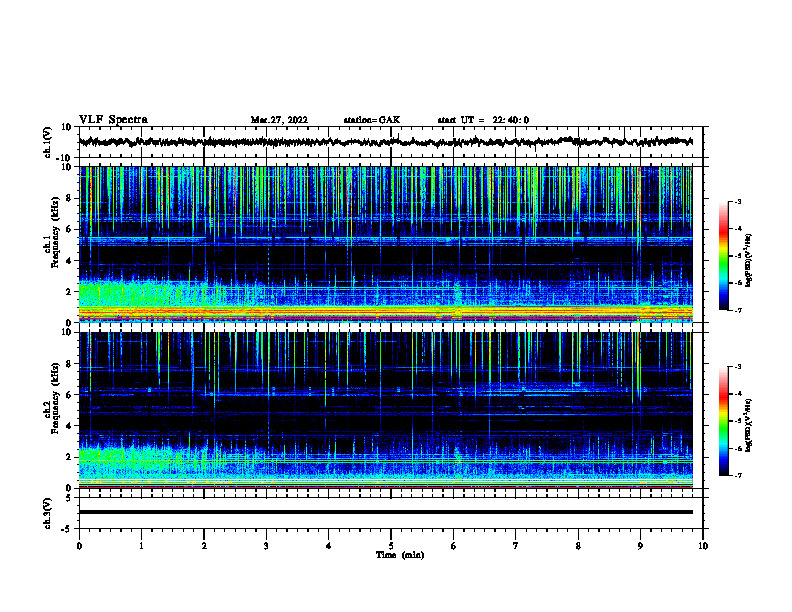Click the time axis tick label "2"
792x612 pixels.
coord(204,546)
